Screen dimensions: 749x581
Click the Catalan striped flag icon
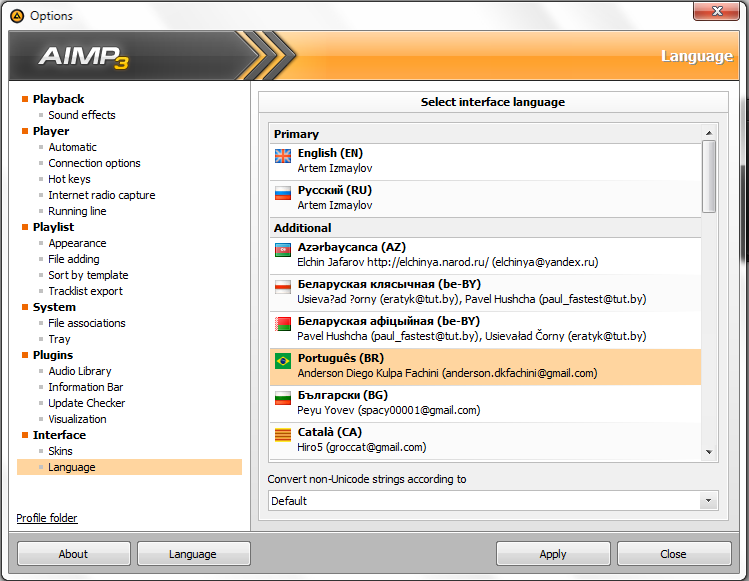[283, 435]
